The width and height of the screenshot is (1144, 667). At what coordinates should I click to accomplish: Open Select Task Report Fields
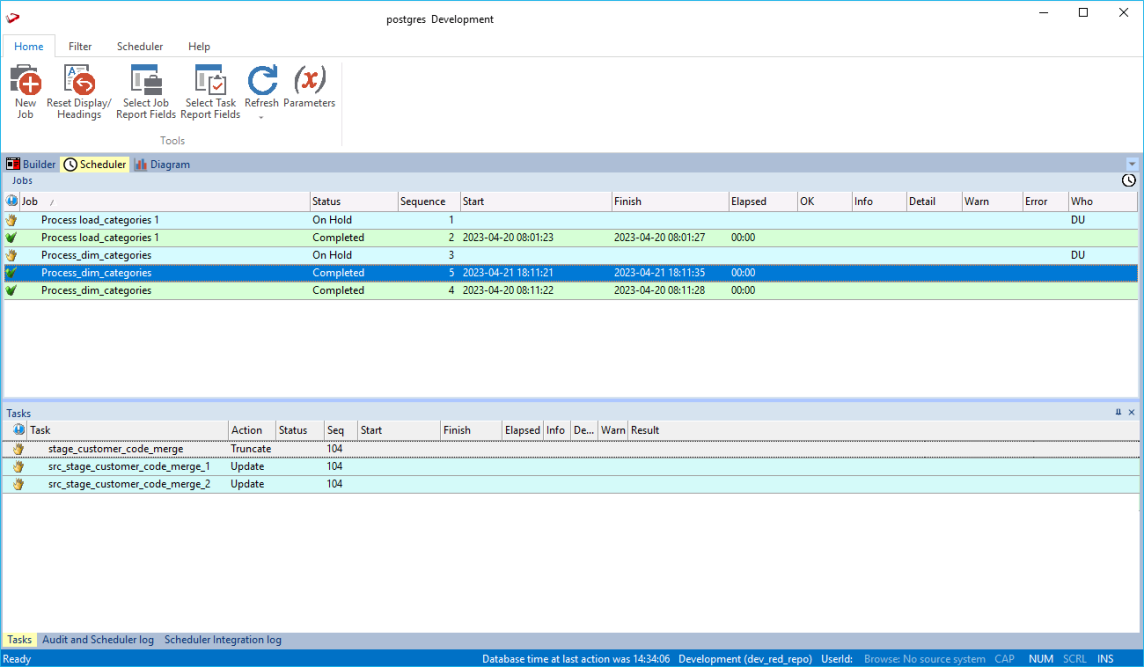[210, 82]
